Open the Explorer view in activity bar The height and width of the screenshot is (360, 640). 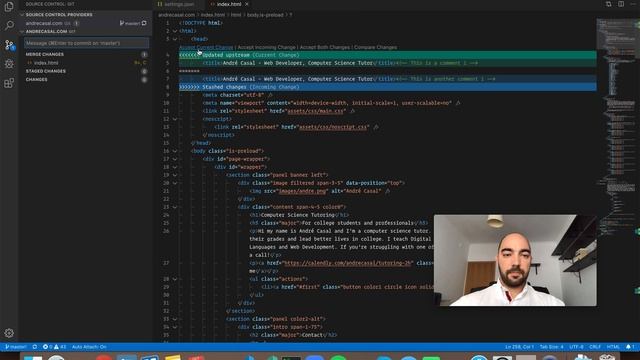9,7
